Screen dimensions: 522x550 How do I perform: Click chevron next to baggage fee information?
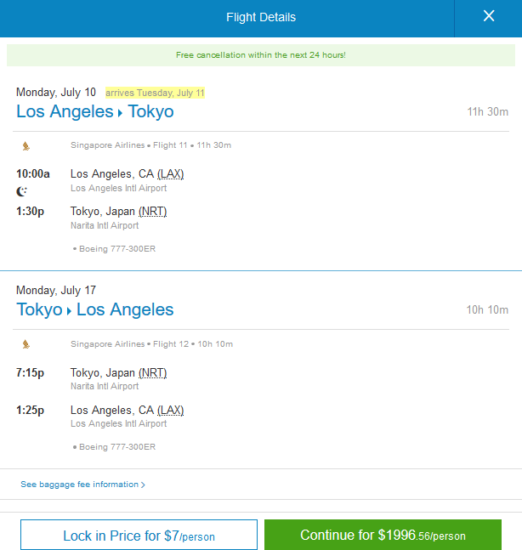143,485
